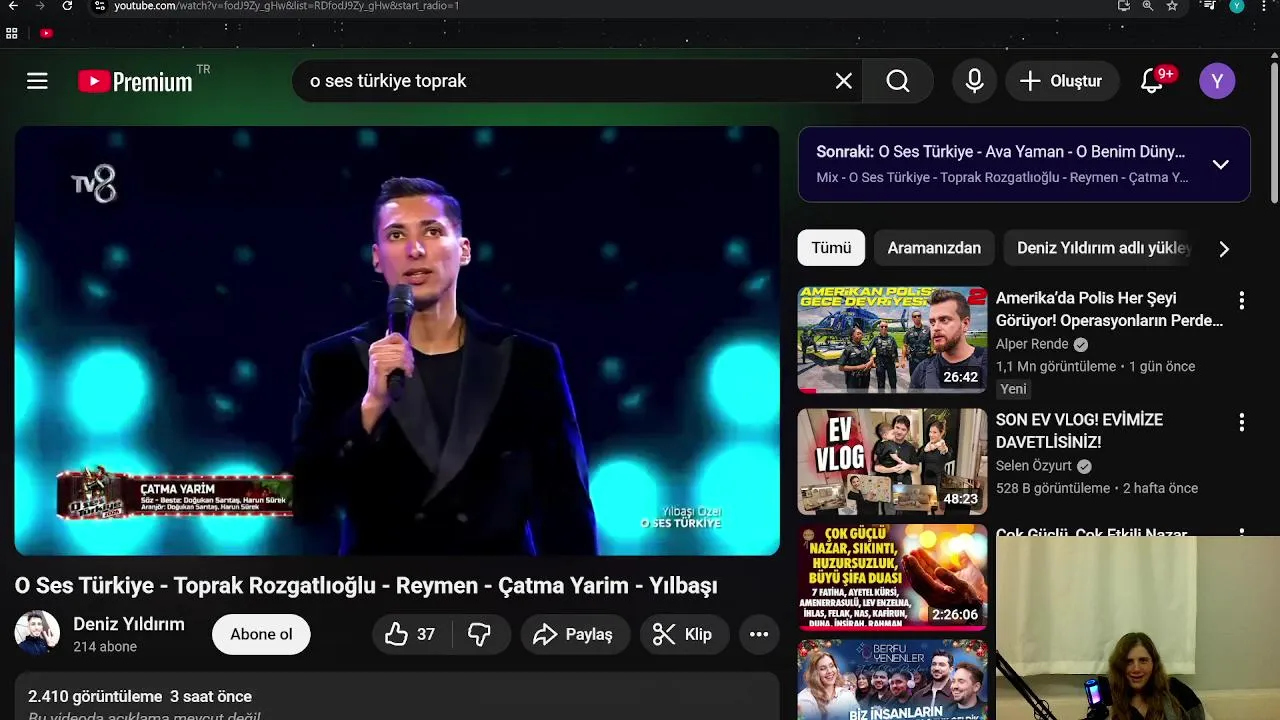The width and height of the screenshot is (1280, 720).
Task: Click the 'Yeni' badge
Action: [1013, 389]
